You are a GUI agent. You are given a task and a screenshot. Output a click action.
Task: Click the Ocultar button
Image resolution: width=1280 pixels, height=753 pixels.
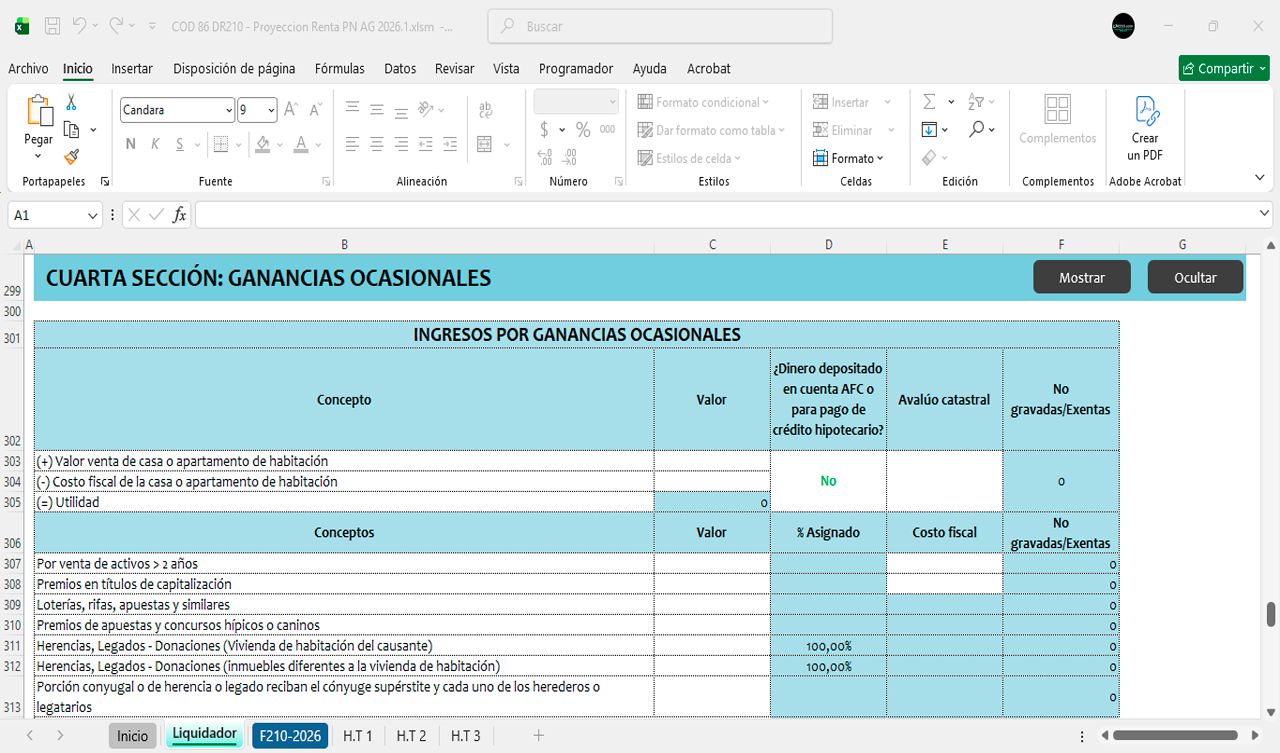(x=1195, y=277)
